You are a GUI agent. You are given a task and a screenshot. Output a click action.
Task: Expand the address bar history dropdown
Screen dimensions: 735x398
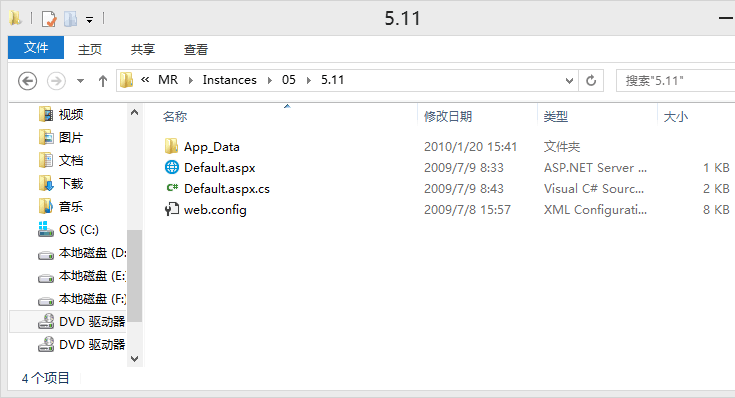(569, 81)
